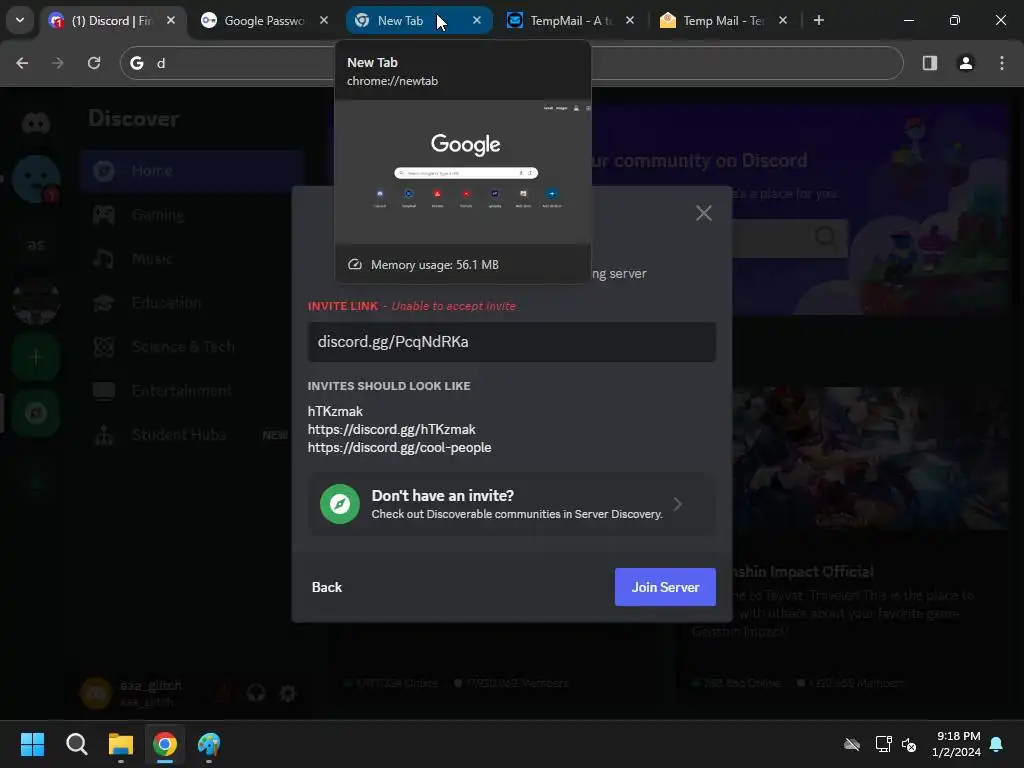Click the Join Server button
This screenshot has height=768, width=1024.
665,587
